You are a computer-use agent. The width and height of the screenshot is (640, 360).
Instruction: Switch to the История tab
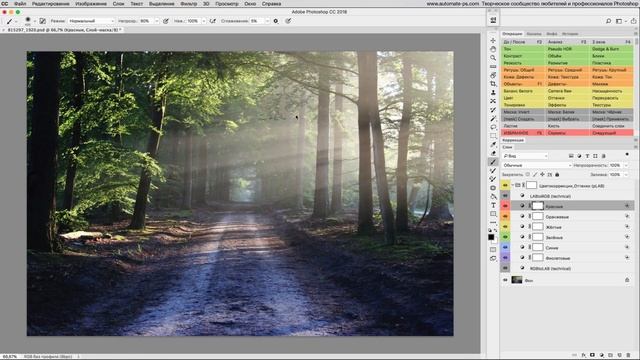coord(570,34)
